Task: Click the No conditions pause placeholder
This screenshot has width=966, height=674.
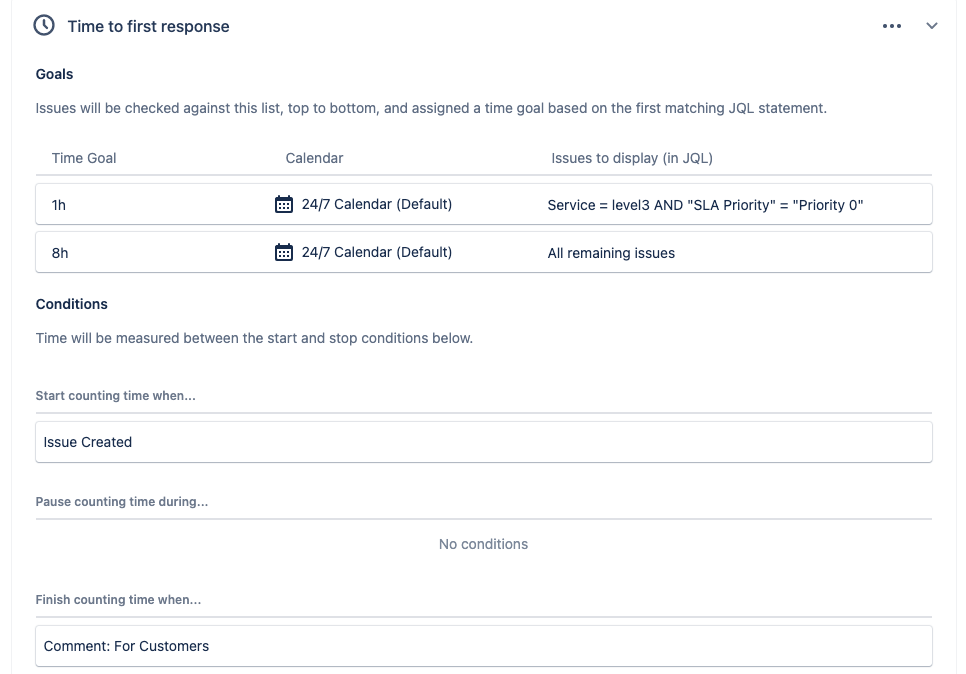Action: click(483, 544)
